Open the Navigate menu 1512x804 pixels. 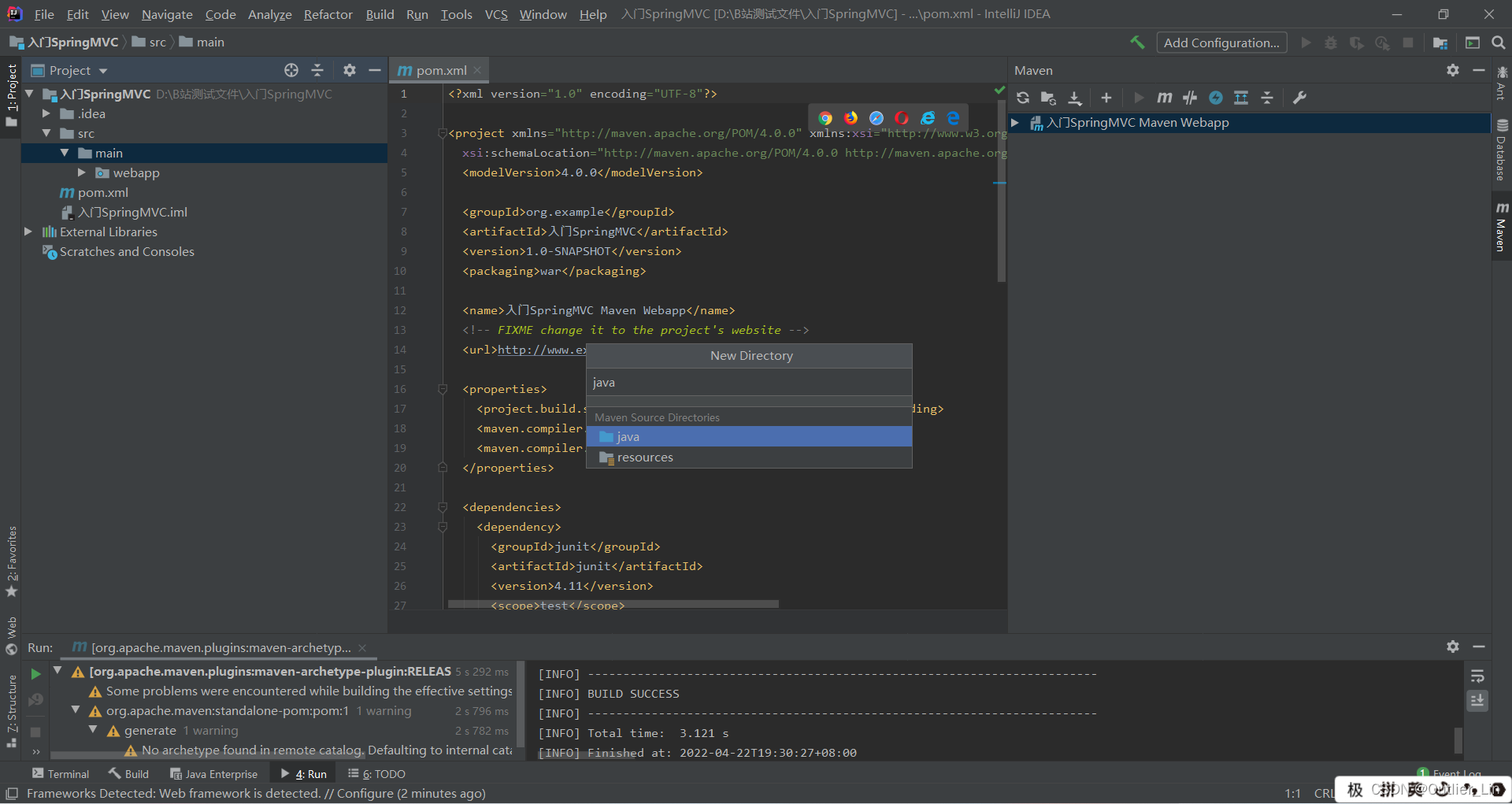click(167, 14)
